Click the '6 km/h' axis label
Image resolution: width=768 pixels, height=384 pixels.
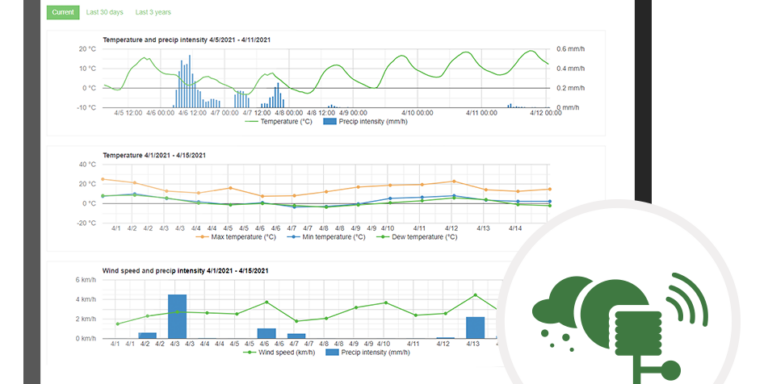click(x=86, y=280)
